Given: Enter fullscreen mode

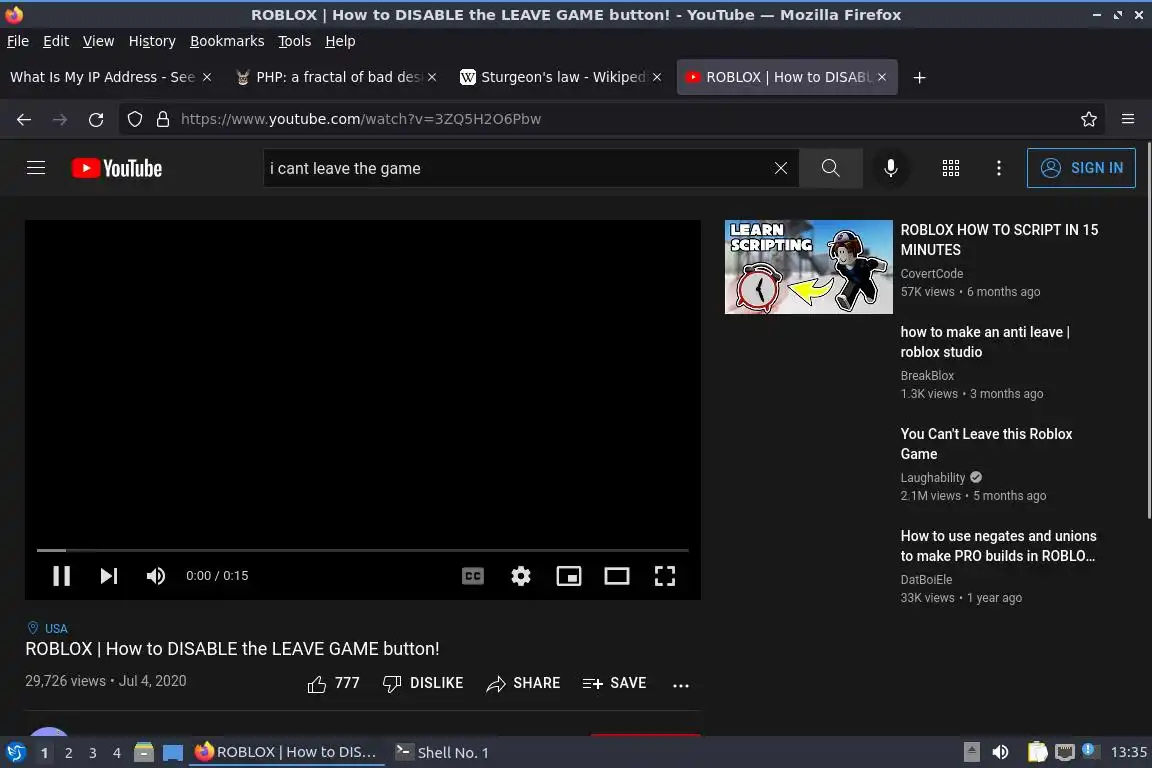Looking at the screenshot, I should point(665,576).
